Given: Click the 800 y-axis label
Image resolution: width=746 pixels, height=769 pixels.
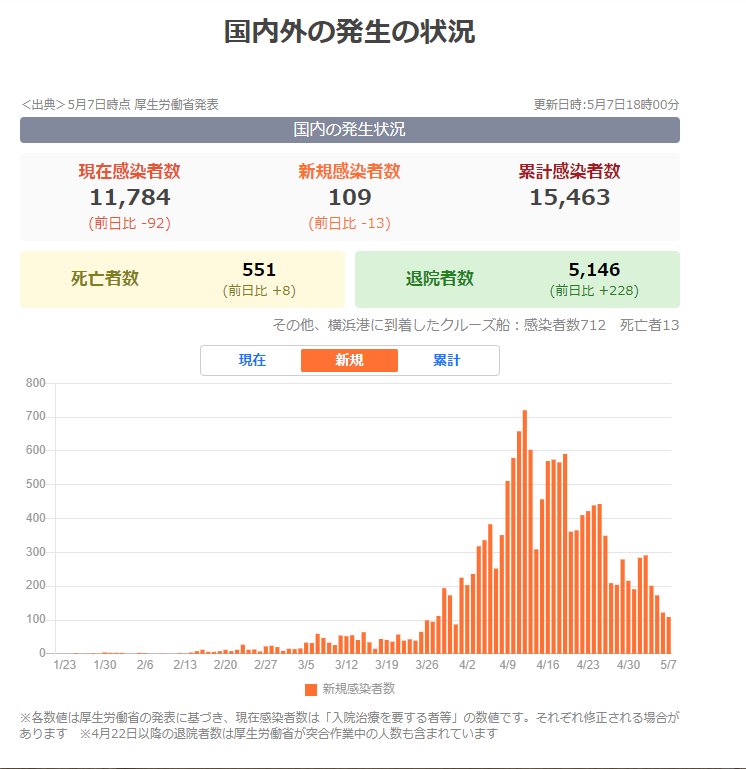Looking at the screenshot, I should pos(36,383).
